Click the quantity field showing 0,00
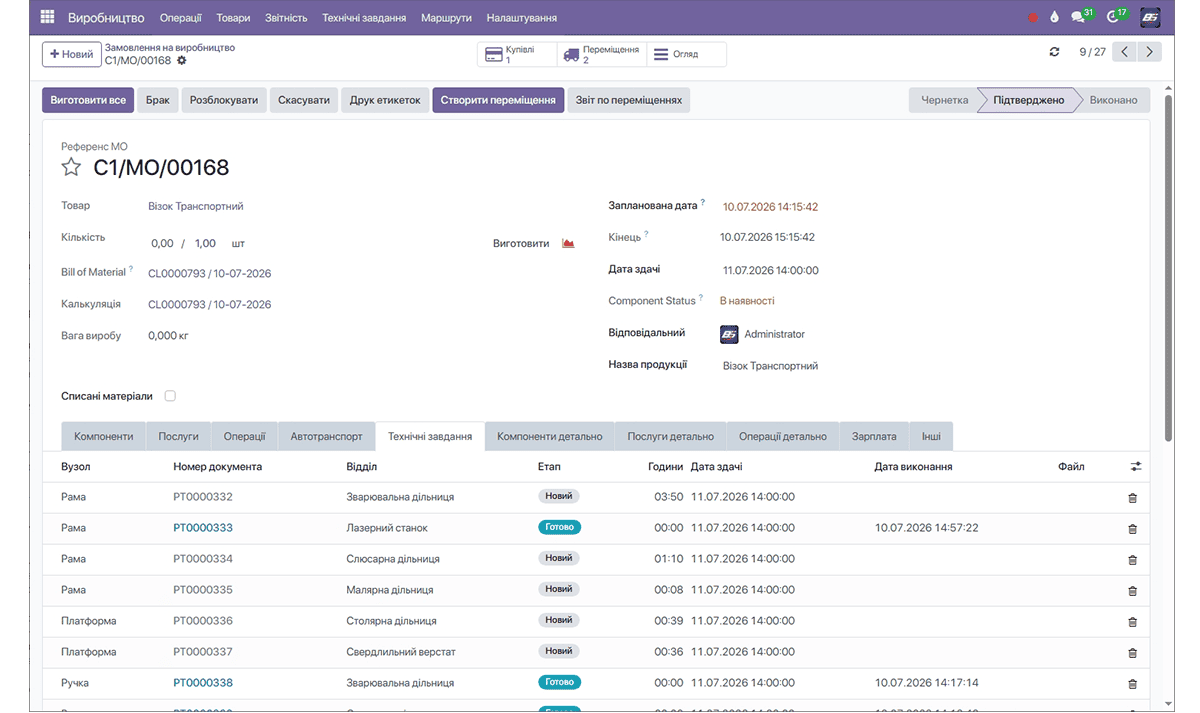Image resolution: width=1200 pixels, height=713 pixels. [x=162, y=243]
